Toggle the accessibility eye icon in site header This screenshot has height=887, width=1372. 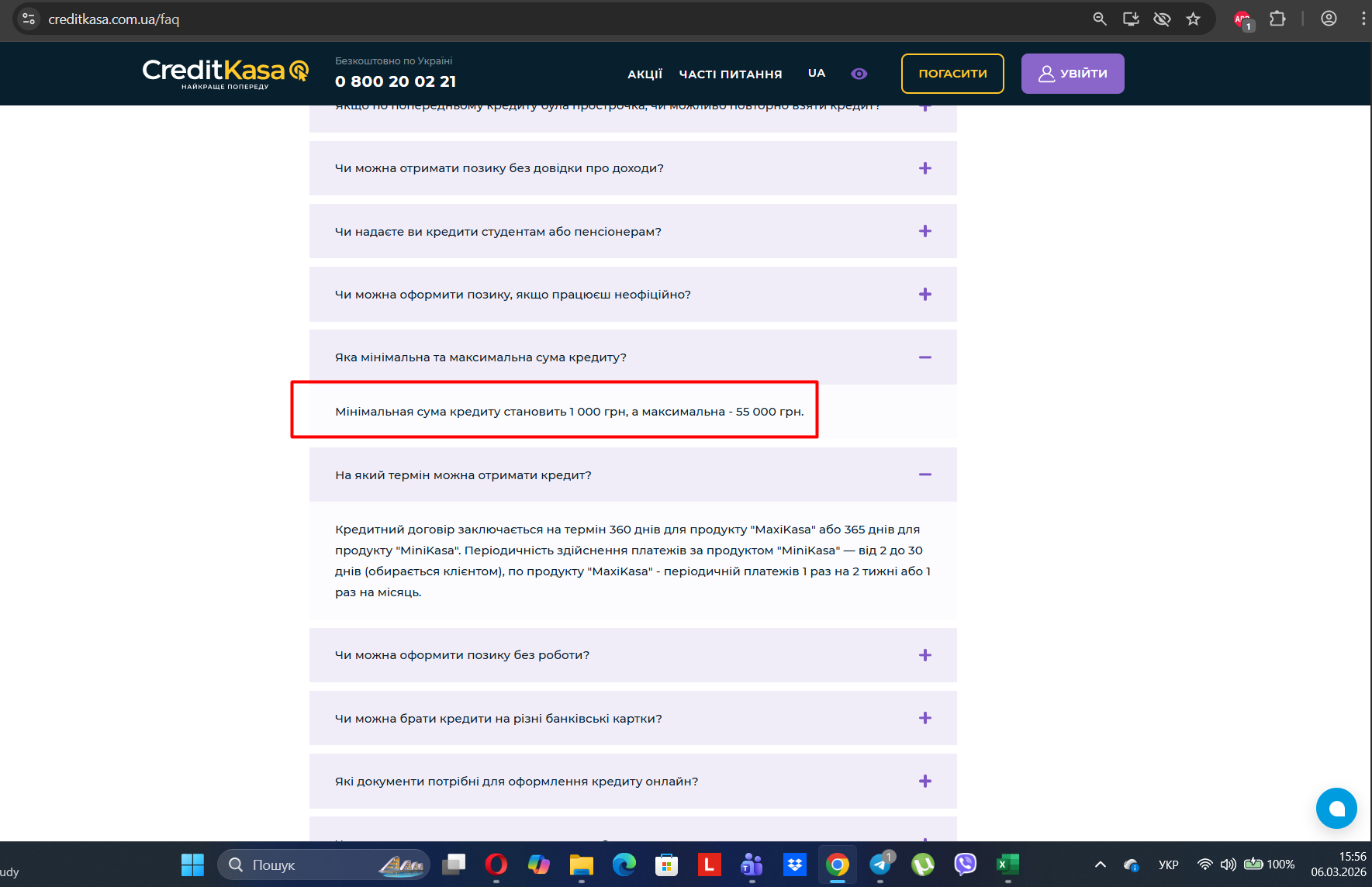coord(859,74)
